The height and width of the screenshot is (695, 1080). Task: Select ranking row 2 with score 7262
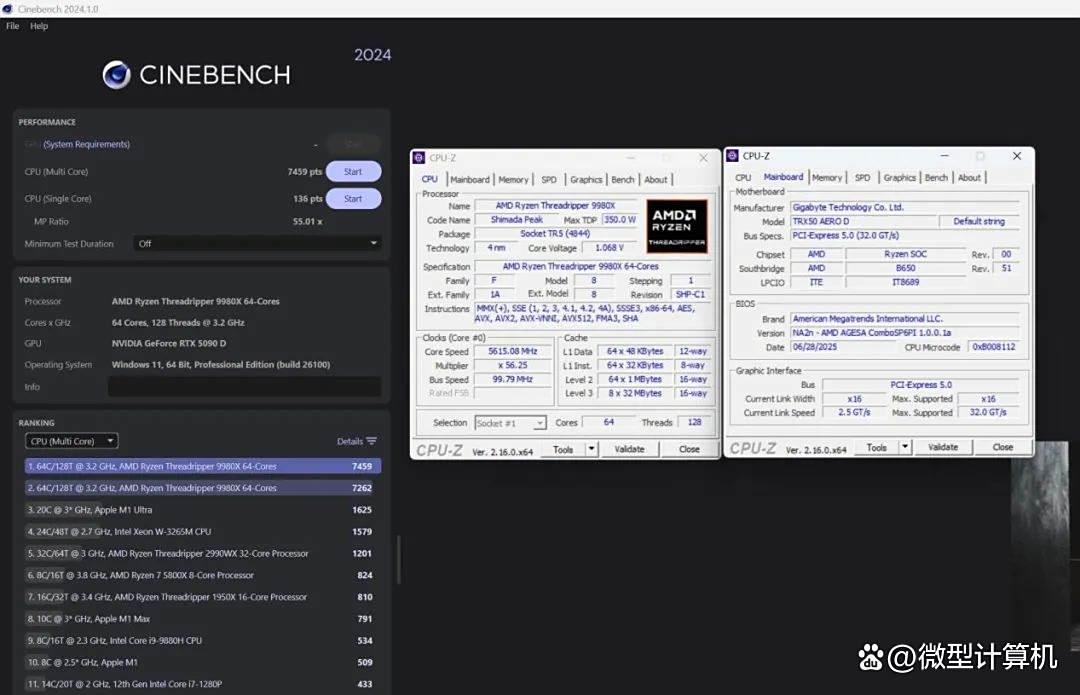point(202,488)
